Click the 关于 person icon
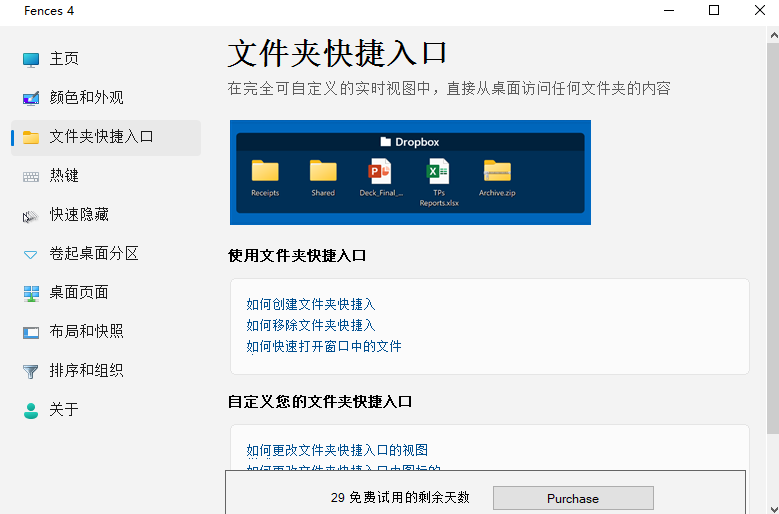Image resolution: width=779 pixels, height=514 pixels. pyautogui.click(x=31, y=410)
